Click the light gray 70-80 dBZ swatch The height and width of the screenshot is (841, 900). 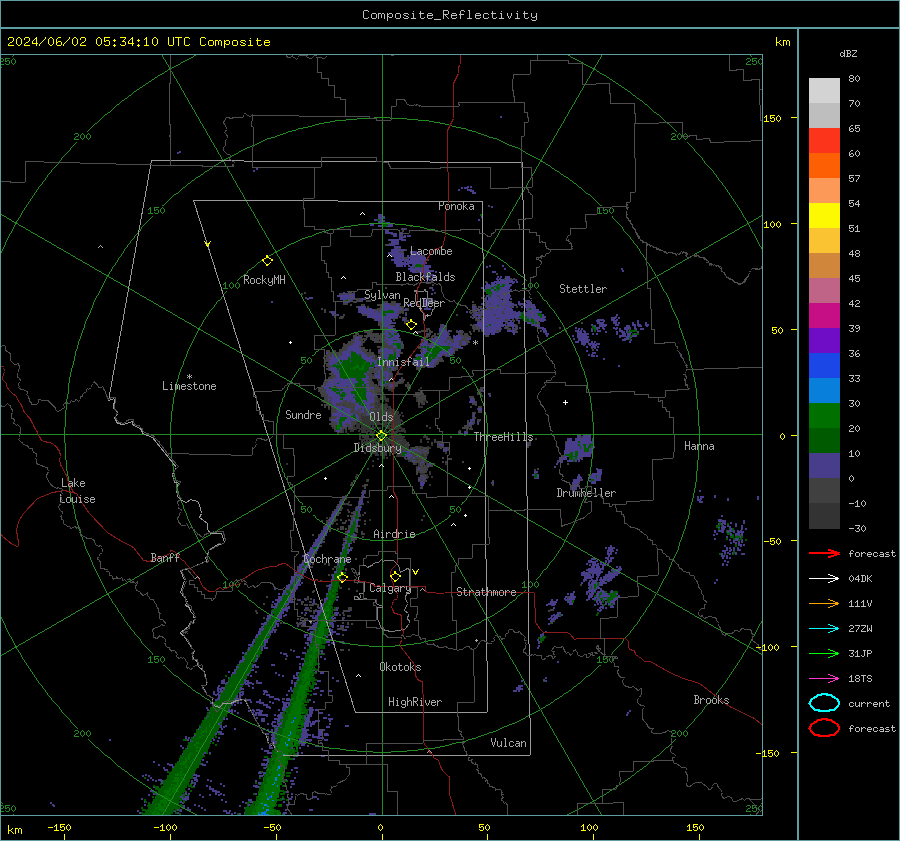[824, 91]
